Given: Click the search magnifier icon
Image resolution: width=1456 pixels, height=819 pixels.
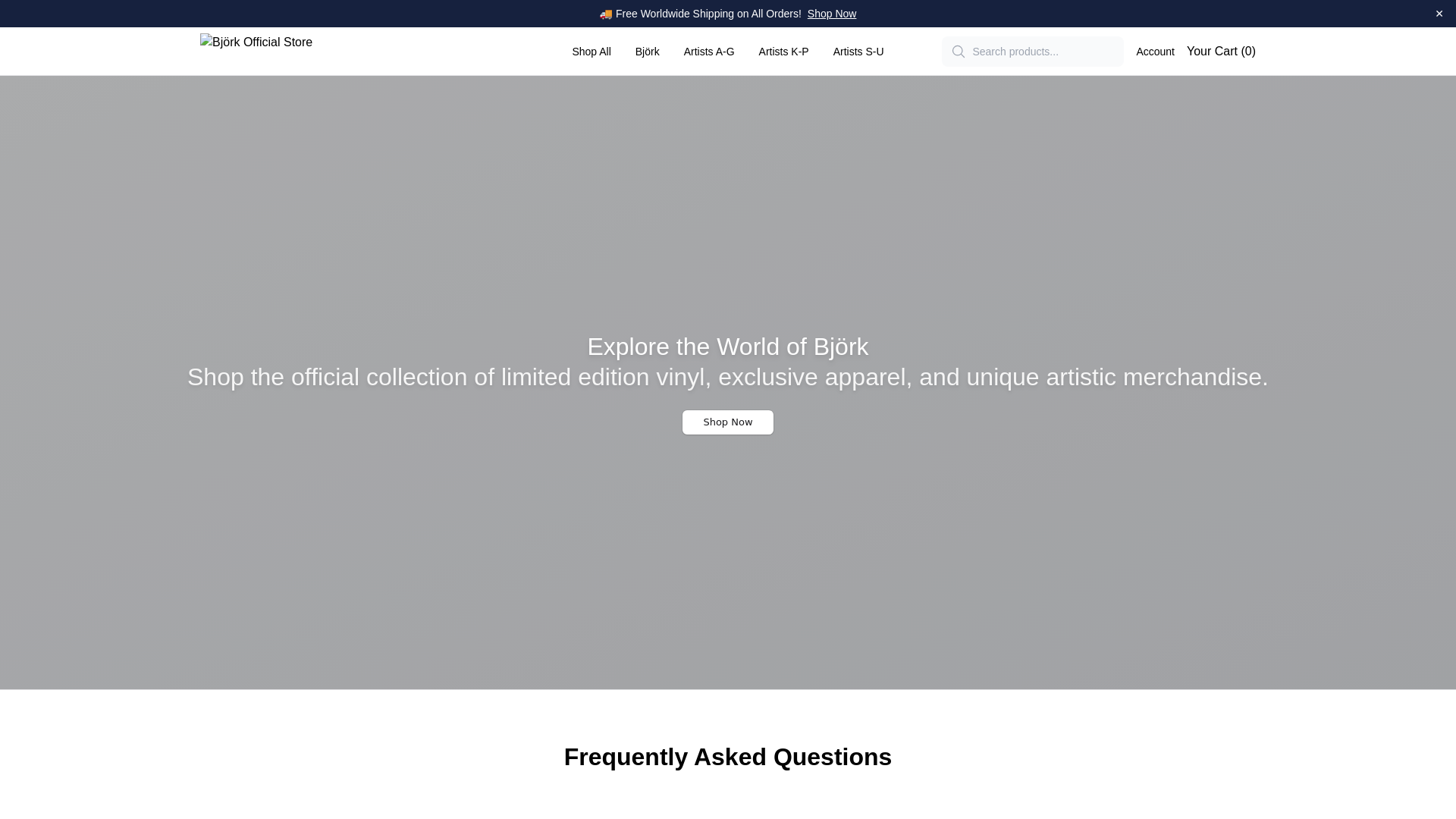Looking at the screenshot, I should coord(959,52).
